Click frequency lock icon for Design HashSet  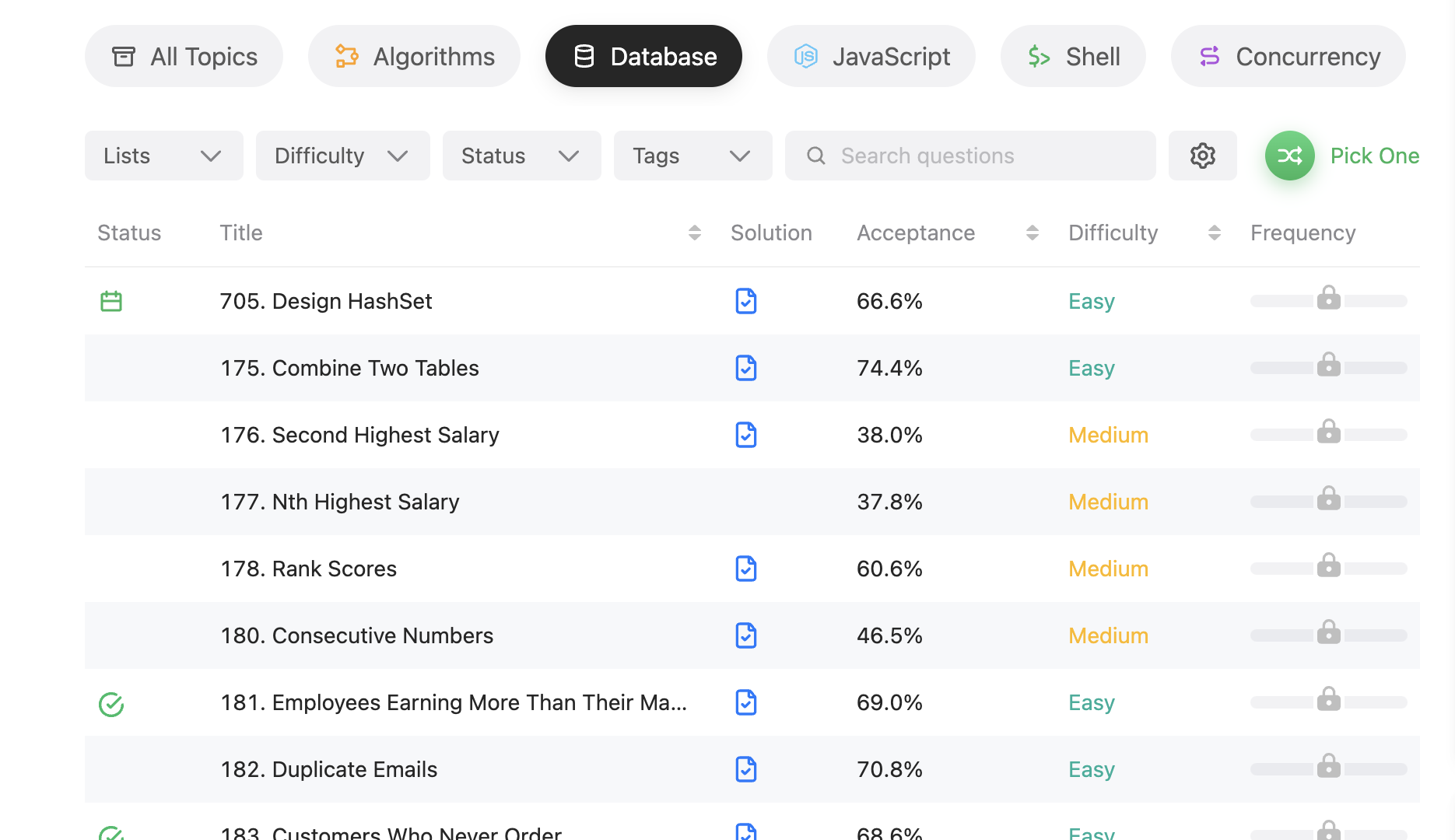point(1328,297)
